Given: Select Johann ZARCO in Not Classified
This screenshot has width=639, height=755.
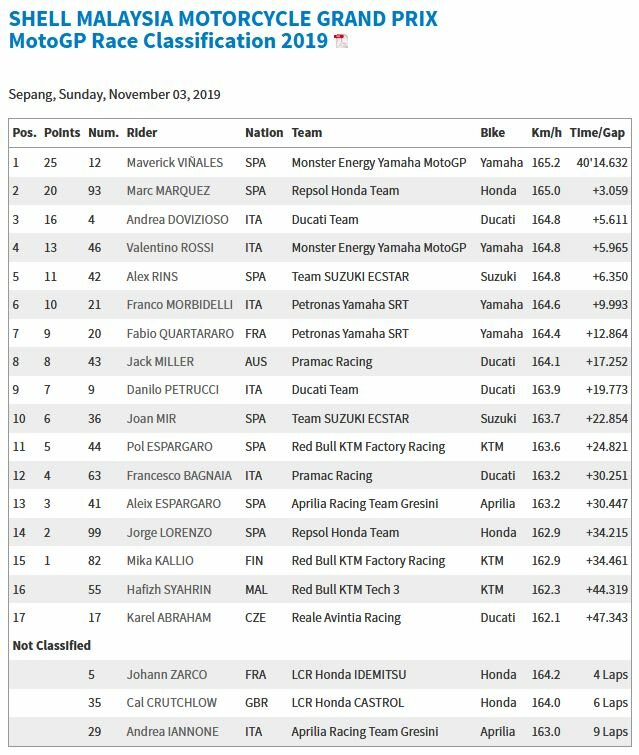Looking at the screenshot, I should (167, 675).
